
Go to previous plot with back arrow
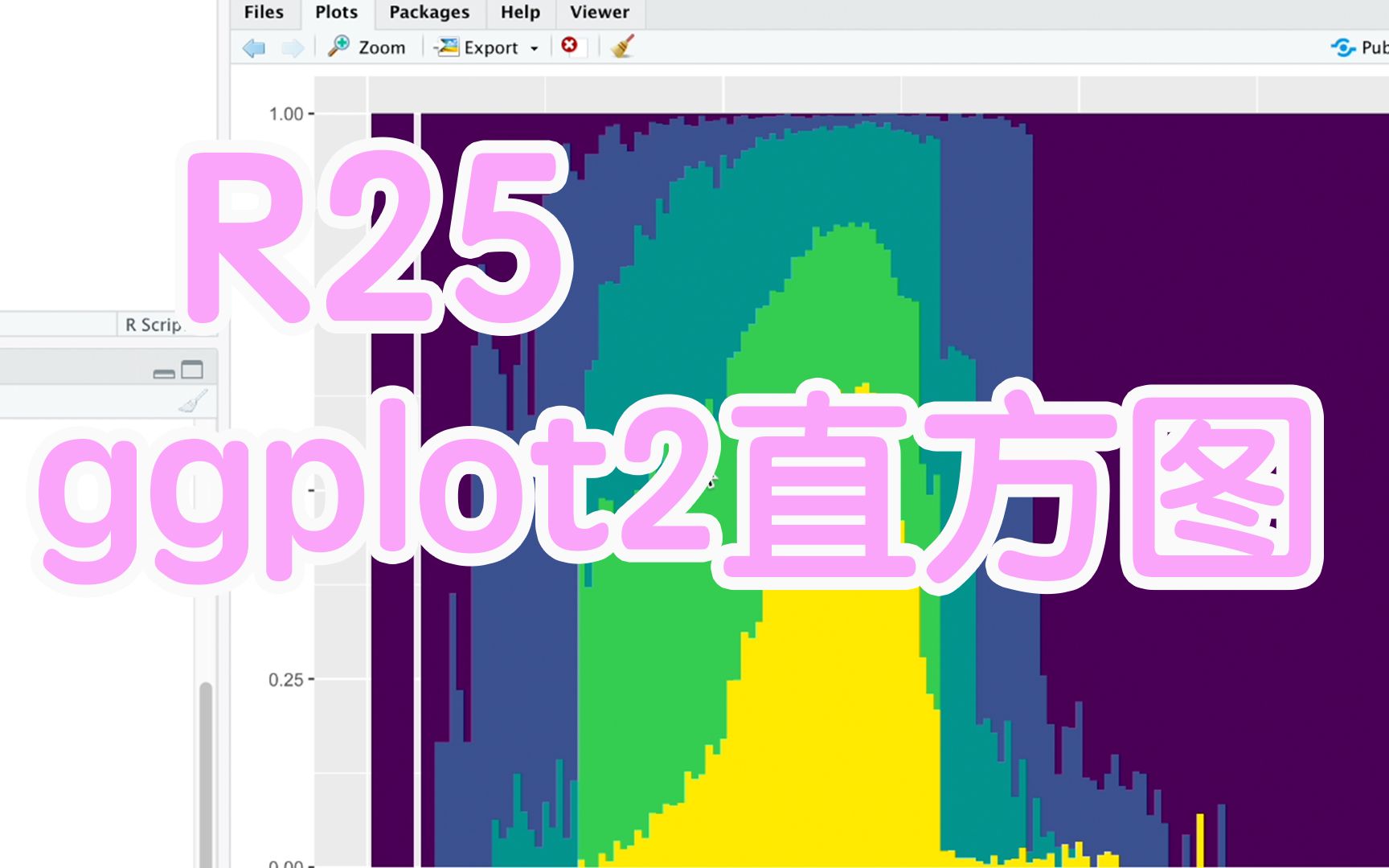pyautogui.click(x=254, y=48)
